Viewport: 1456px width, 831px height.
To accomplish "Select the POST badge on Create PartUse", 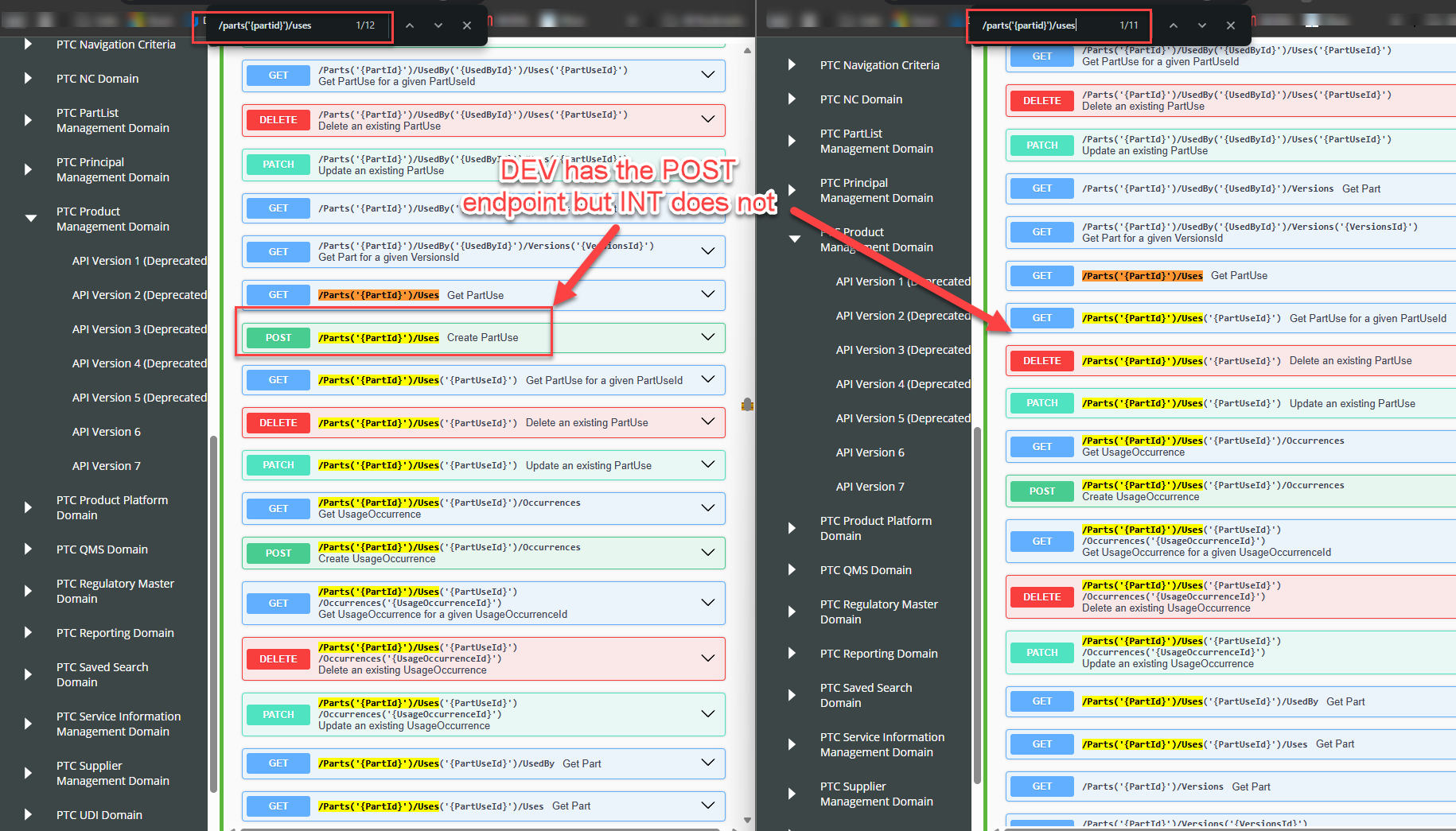I will (x=278, y=337).
